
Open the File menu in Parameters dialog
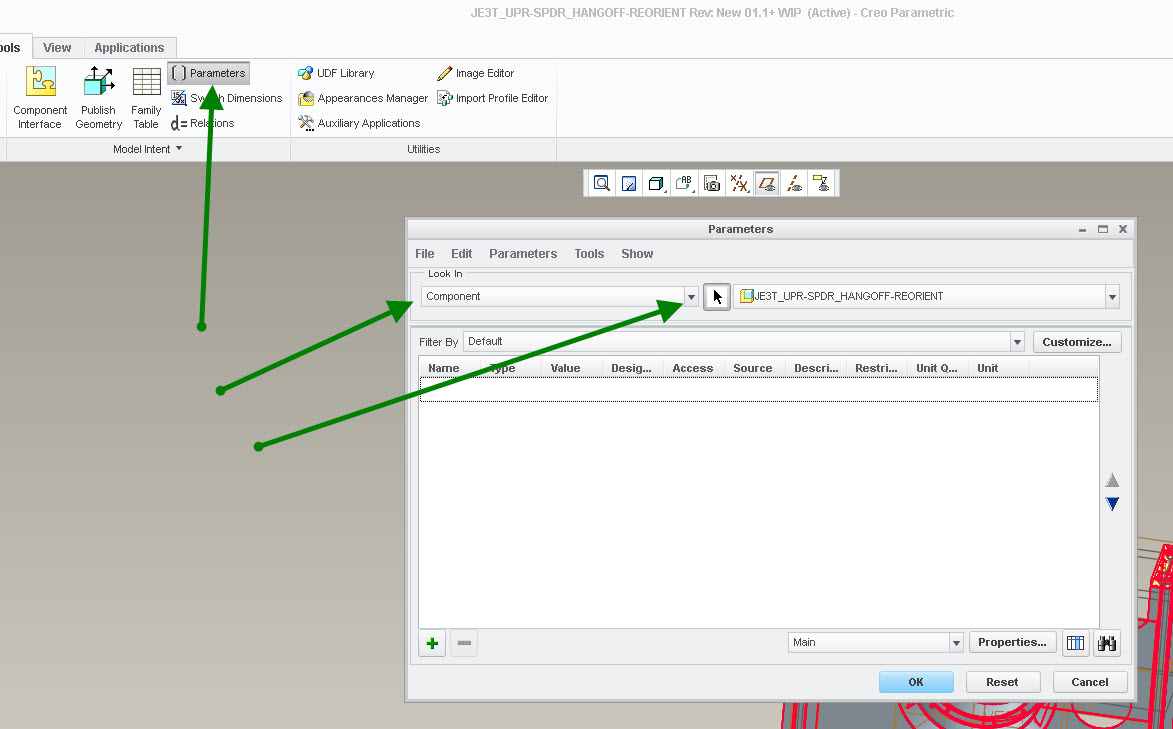pyautogui.click(x=425, y=254)
